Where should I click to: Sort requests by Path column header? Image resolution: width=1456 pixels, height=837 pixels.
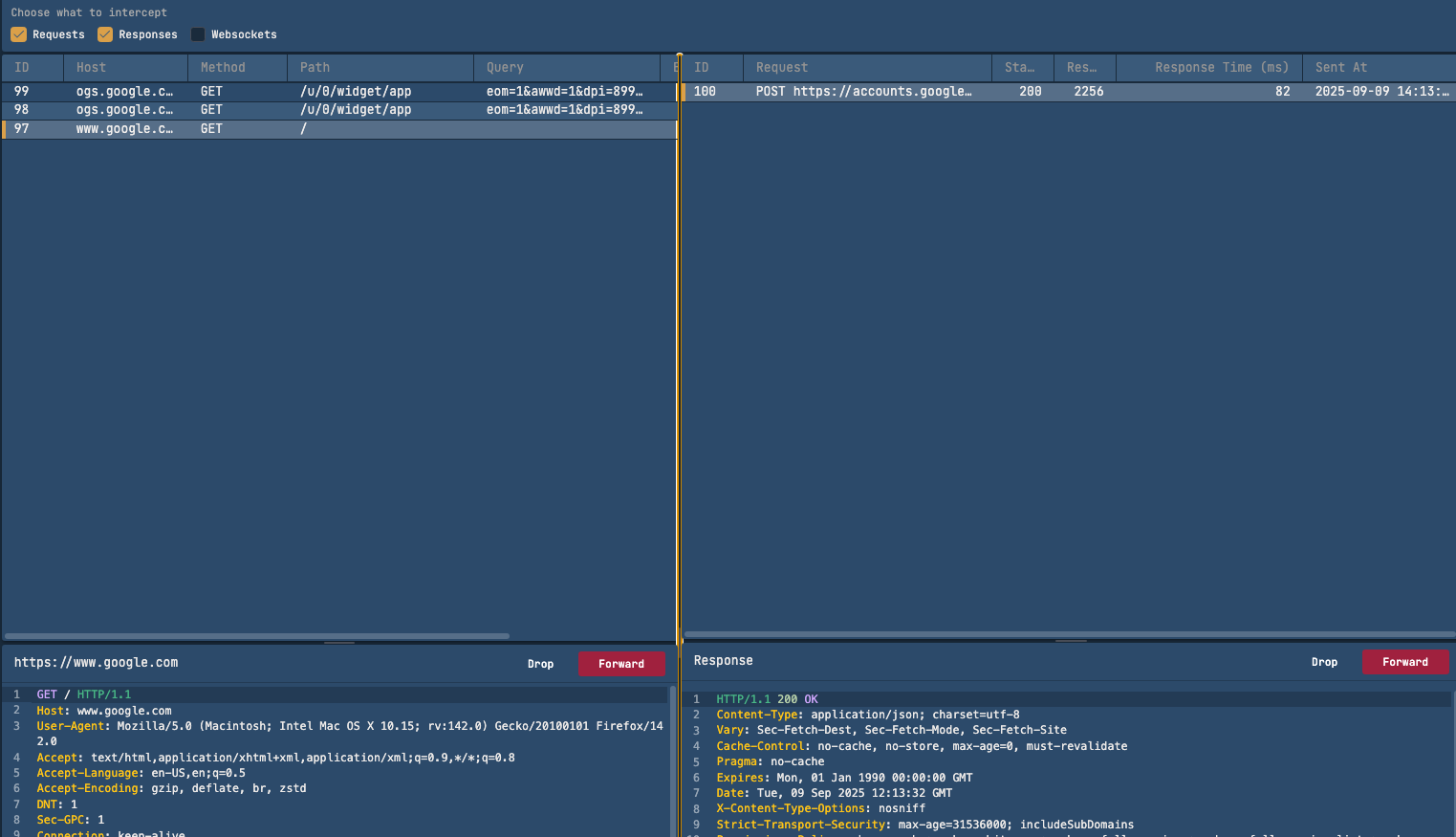point(380,68)
